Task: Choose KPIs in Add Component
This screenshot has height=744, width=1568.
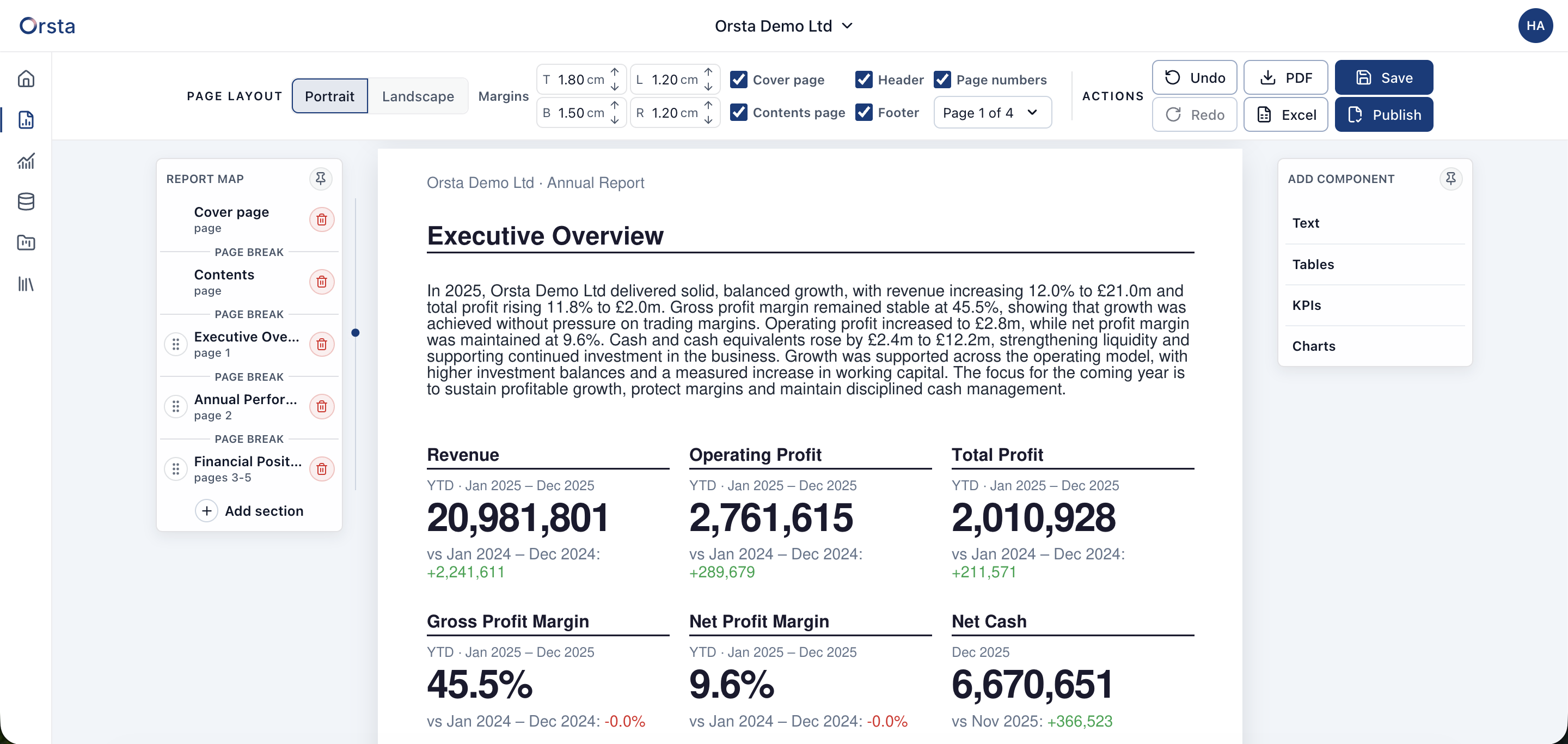Action: (1374, 305)
